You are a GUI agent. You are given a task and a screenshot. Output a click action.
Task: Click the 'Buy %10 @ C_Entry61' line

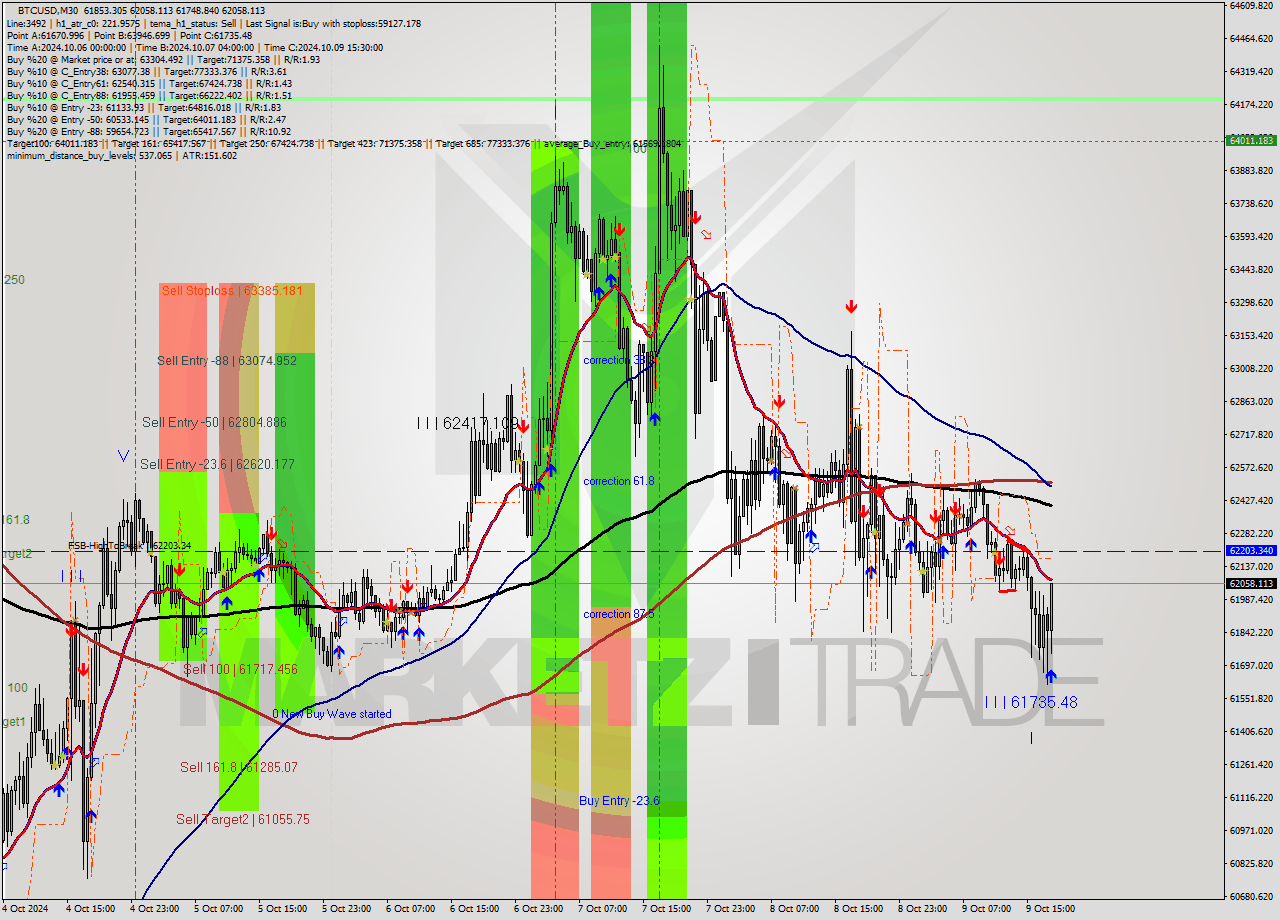(x=149, y=84)
